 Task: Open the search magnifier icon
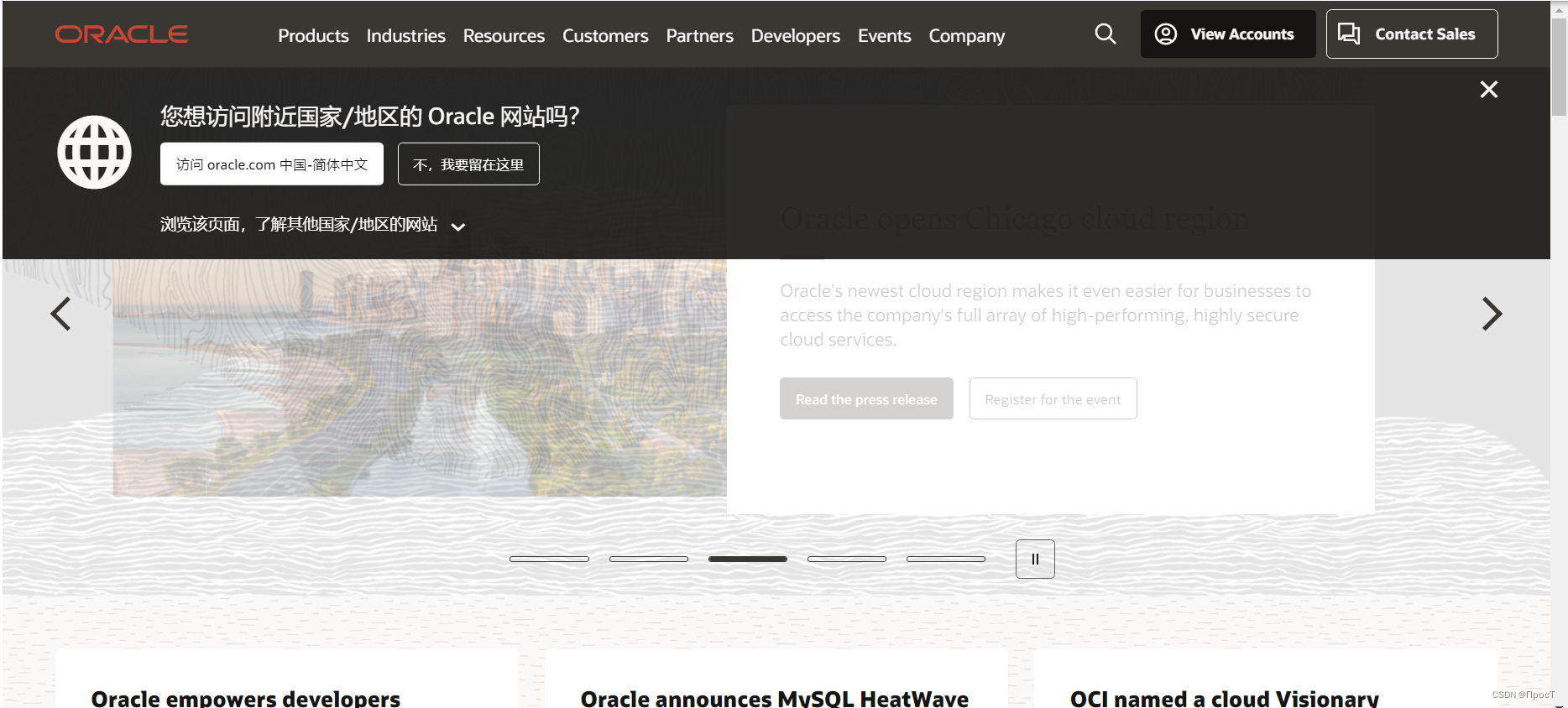[x=1105, y=34]
